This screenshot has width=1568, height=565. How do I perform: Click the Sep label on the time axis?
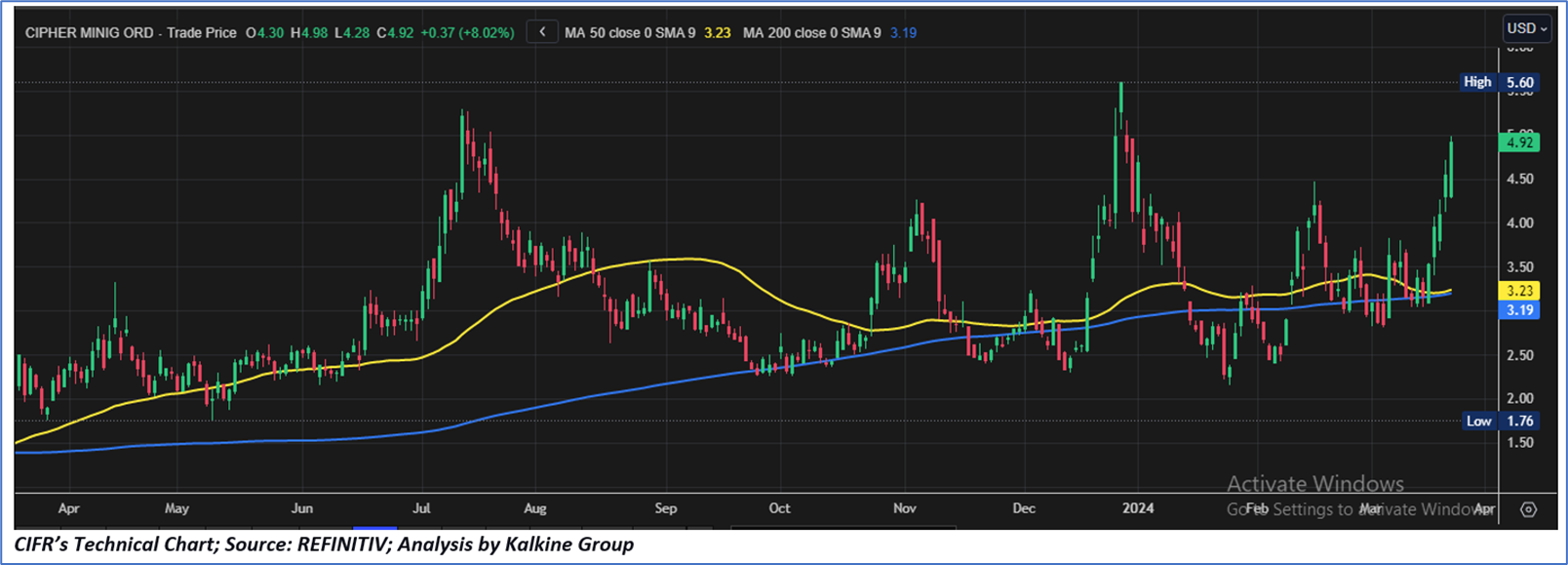[x=665, y=508]
